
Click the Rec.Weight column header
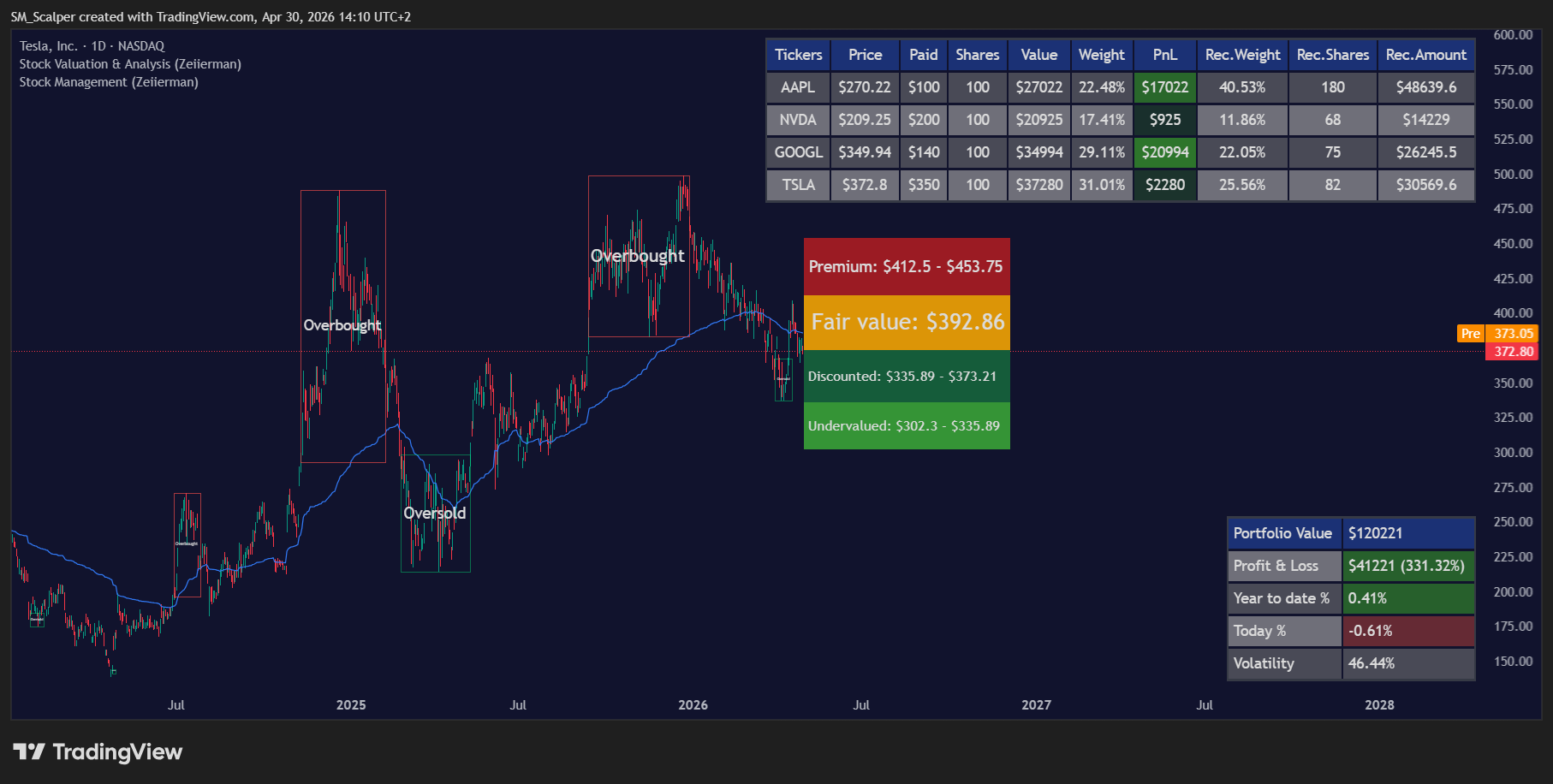pos(1242,55)
